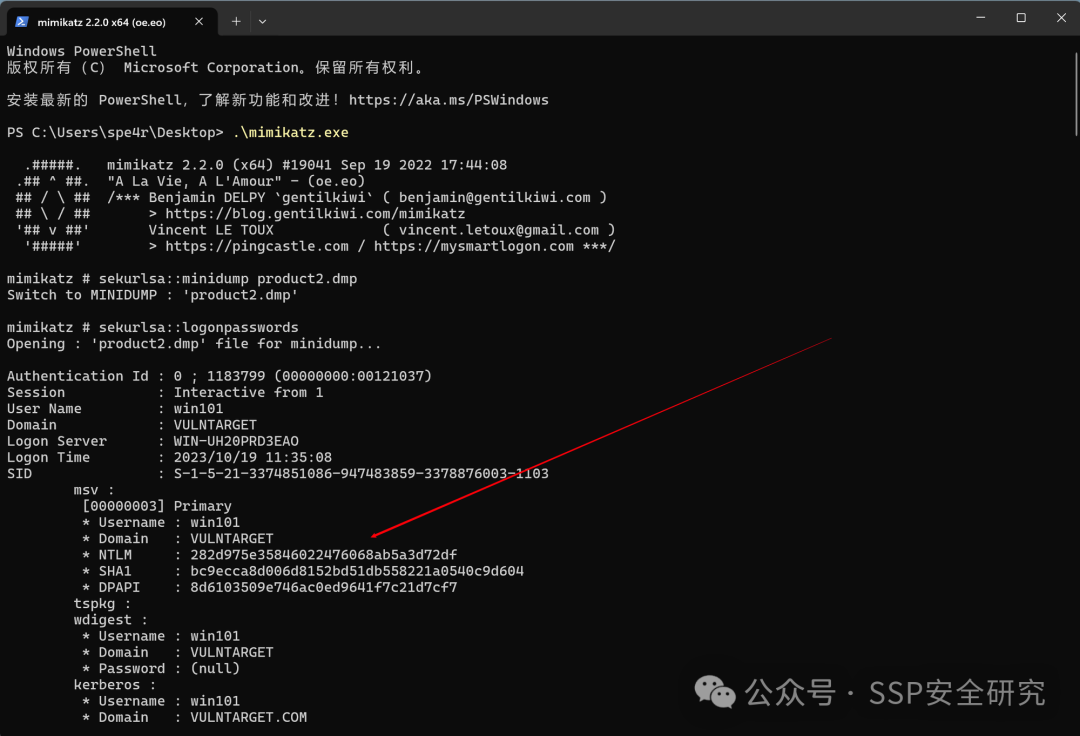Click the 'Opening : product2.dmp' output line

click(x=194, y=344)
